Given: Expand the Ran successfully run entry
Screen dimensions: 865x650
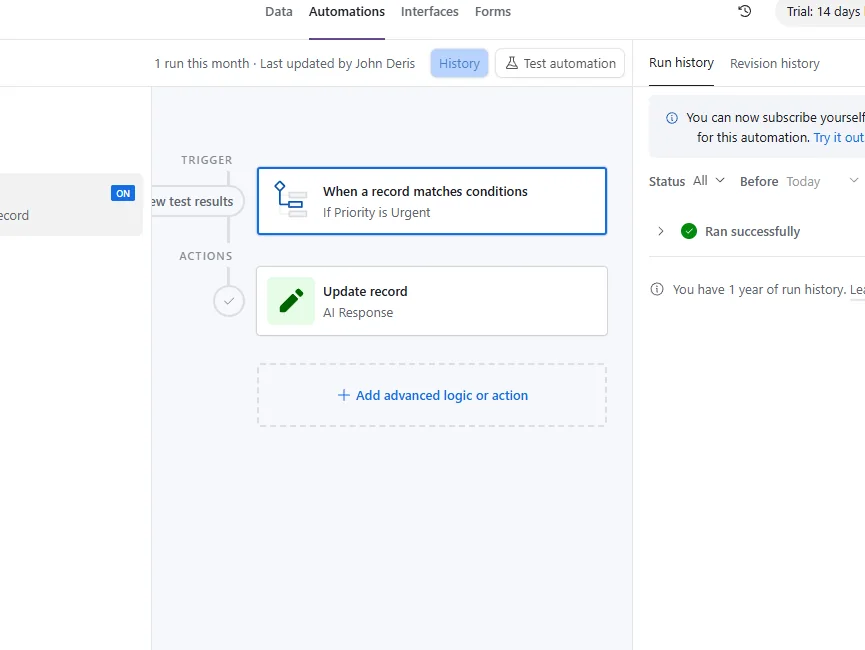Looking at the screenshot, I should [x=660, y=231].
